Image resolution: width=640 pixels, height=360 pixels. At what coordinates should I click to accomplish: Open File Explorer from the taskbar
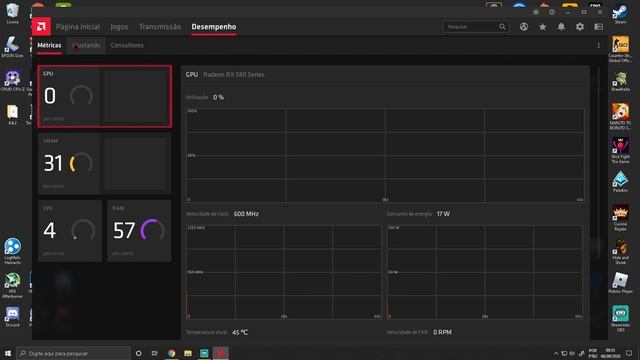tap(188, 353)
